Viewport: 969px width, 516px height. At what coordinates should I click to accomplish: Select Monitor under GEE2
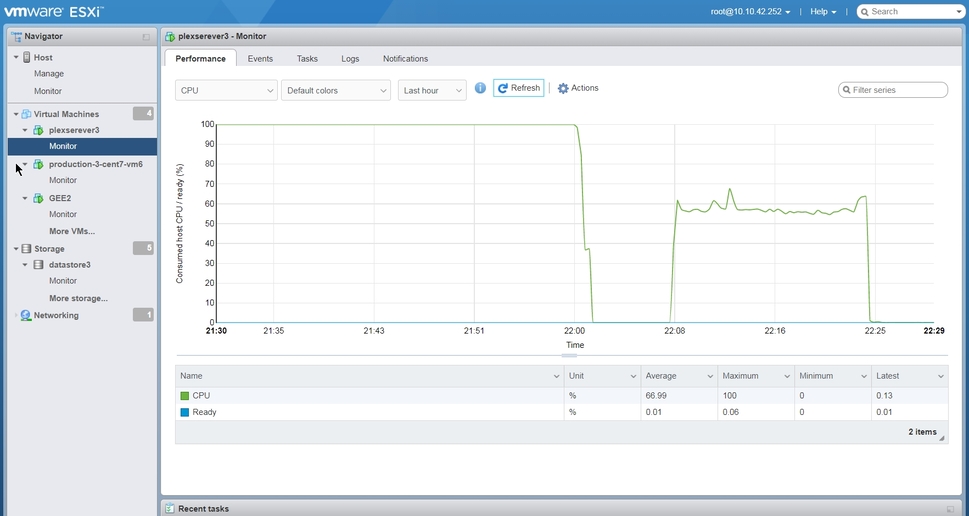coord(63,214)
